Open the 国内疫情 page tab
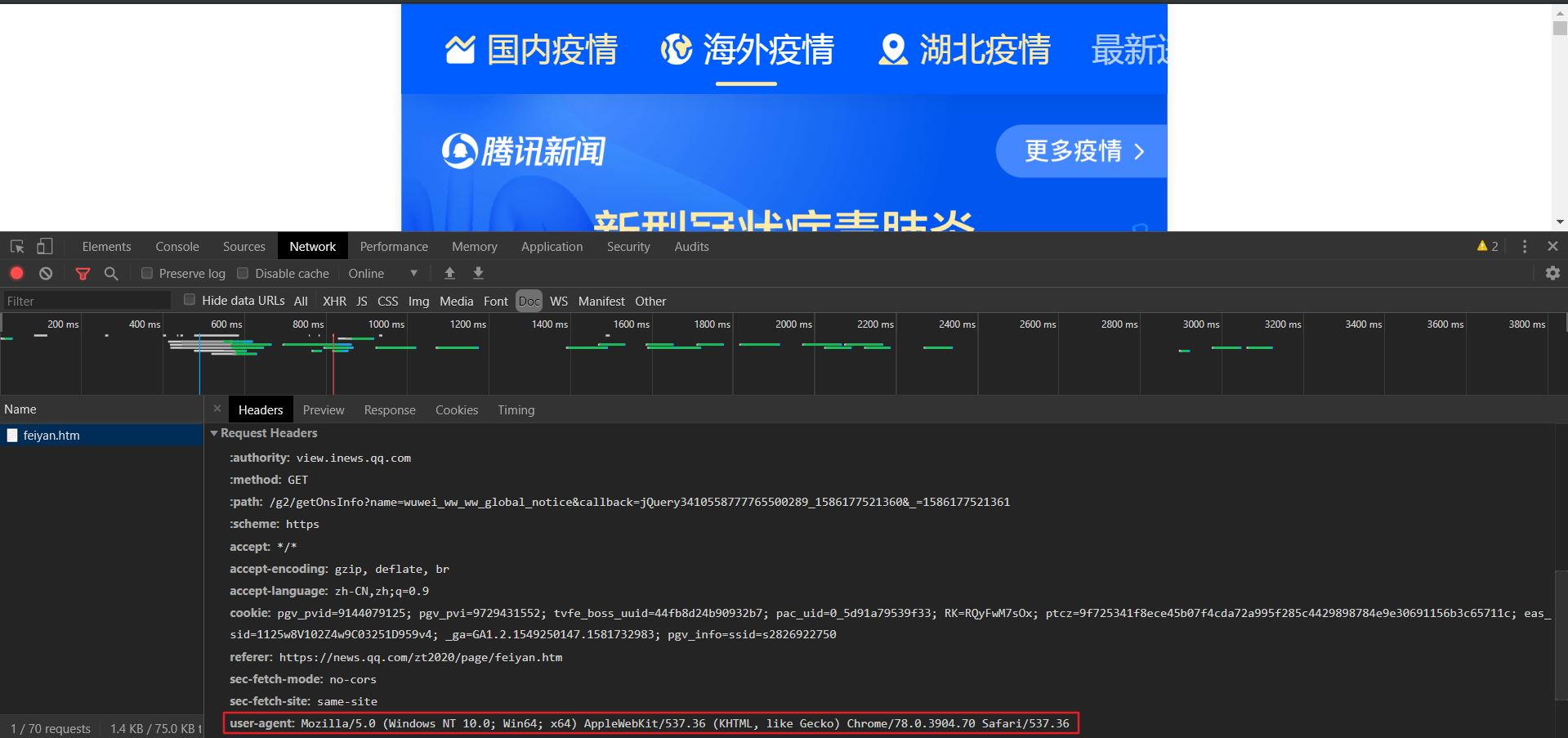1568x738 pixels. click(532, 50)
